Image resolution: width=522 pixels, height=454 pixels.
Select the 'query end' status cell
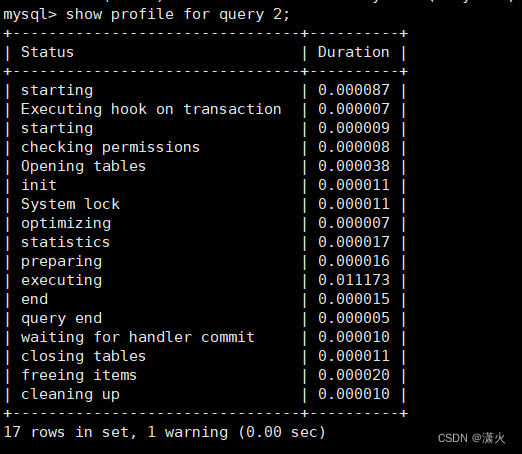coord(61,318)
